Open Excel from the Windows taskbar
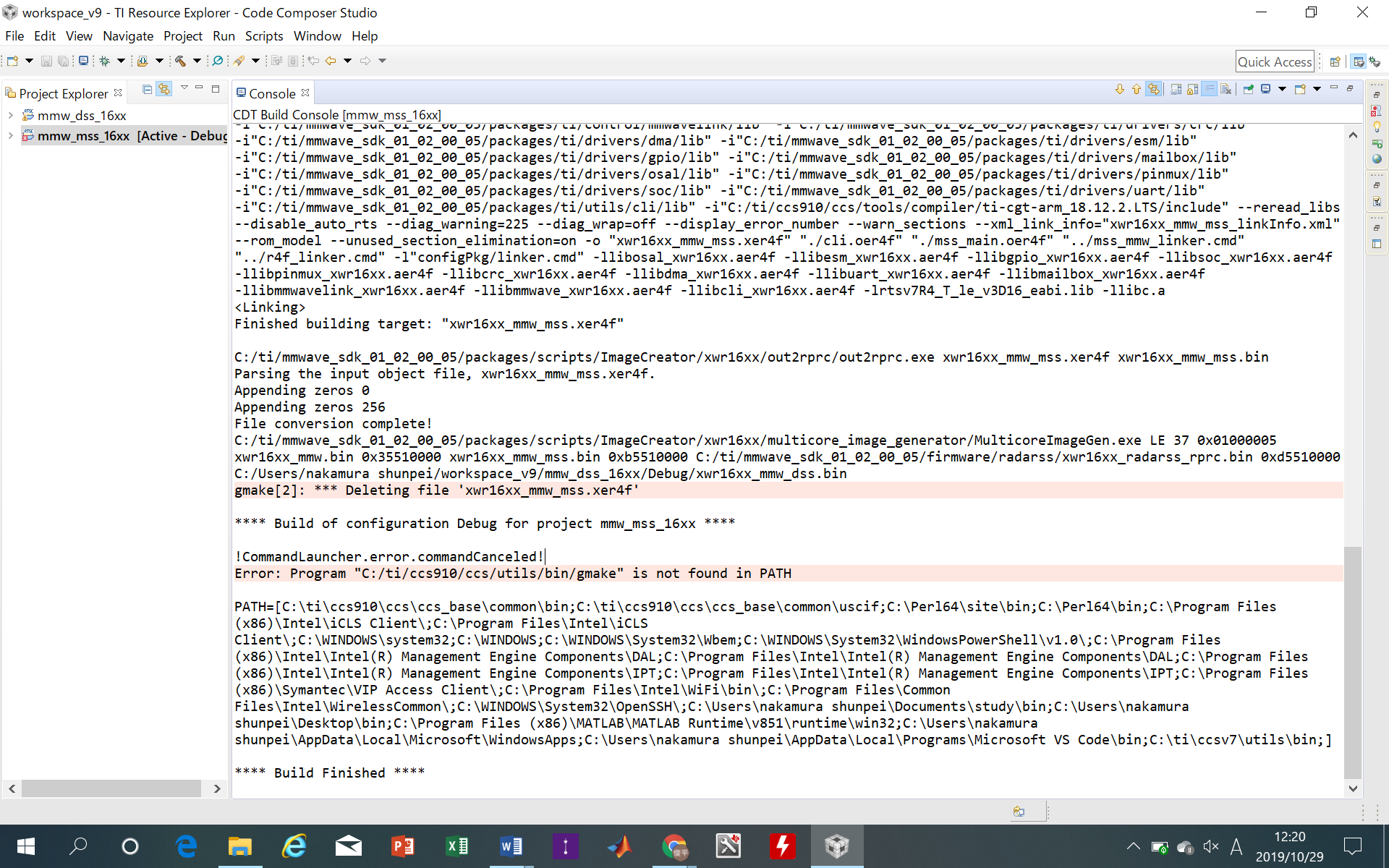Viewport: 1389px width, 868px height. tap(456, 846)
